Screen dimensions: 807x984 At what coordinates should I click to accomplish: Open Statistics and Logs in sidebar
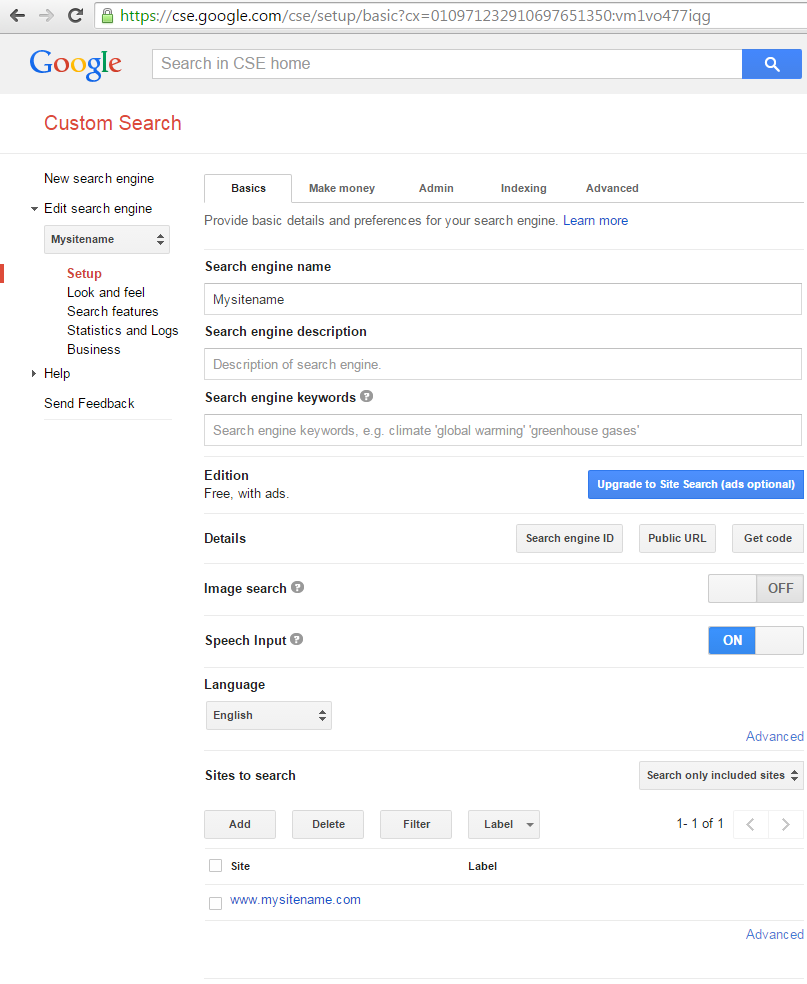(x=122, y=331)
